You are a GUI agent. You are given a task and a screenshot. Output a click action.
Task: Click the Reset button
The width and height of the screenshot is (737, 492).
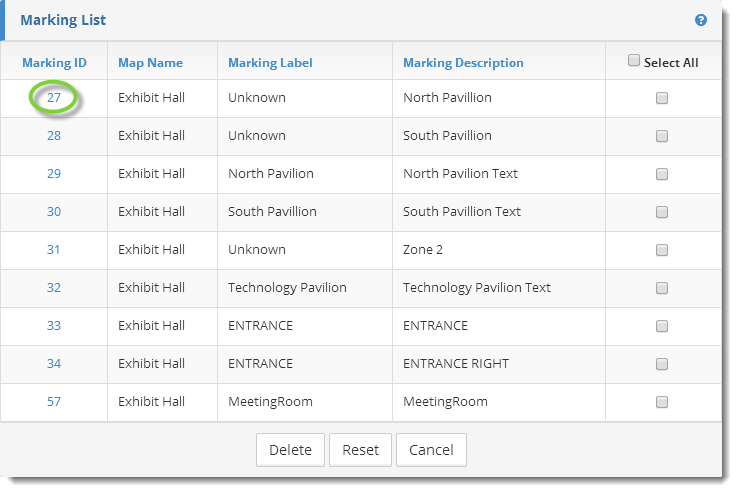360,450
